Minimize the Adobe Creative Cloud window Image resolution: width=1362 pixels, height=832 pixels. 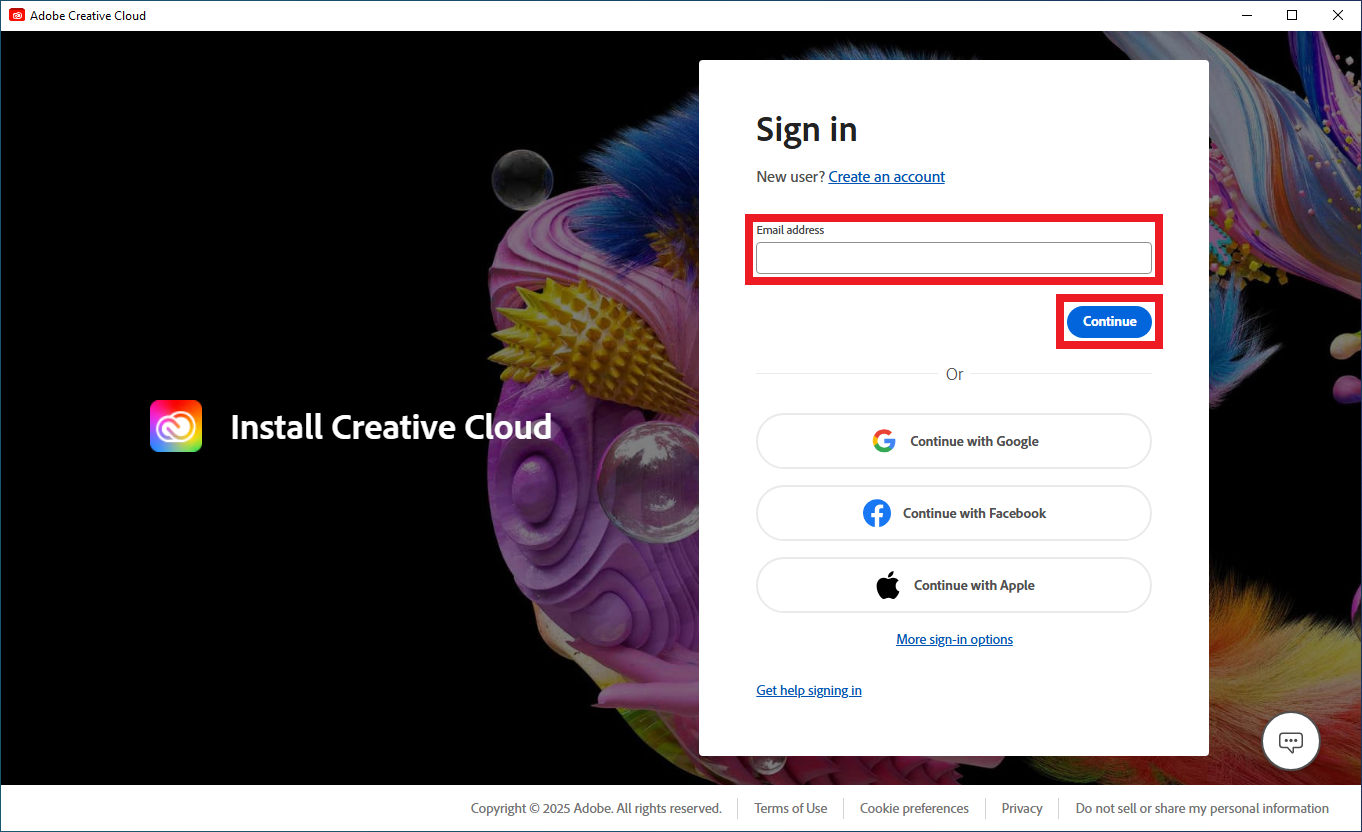click(1247, 15)
